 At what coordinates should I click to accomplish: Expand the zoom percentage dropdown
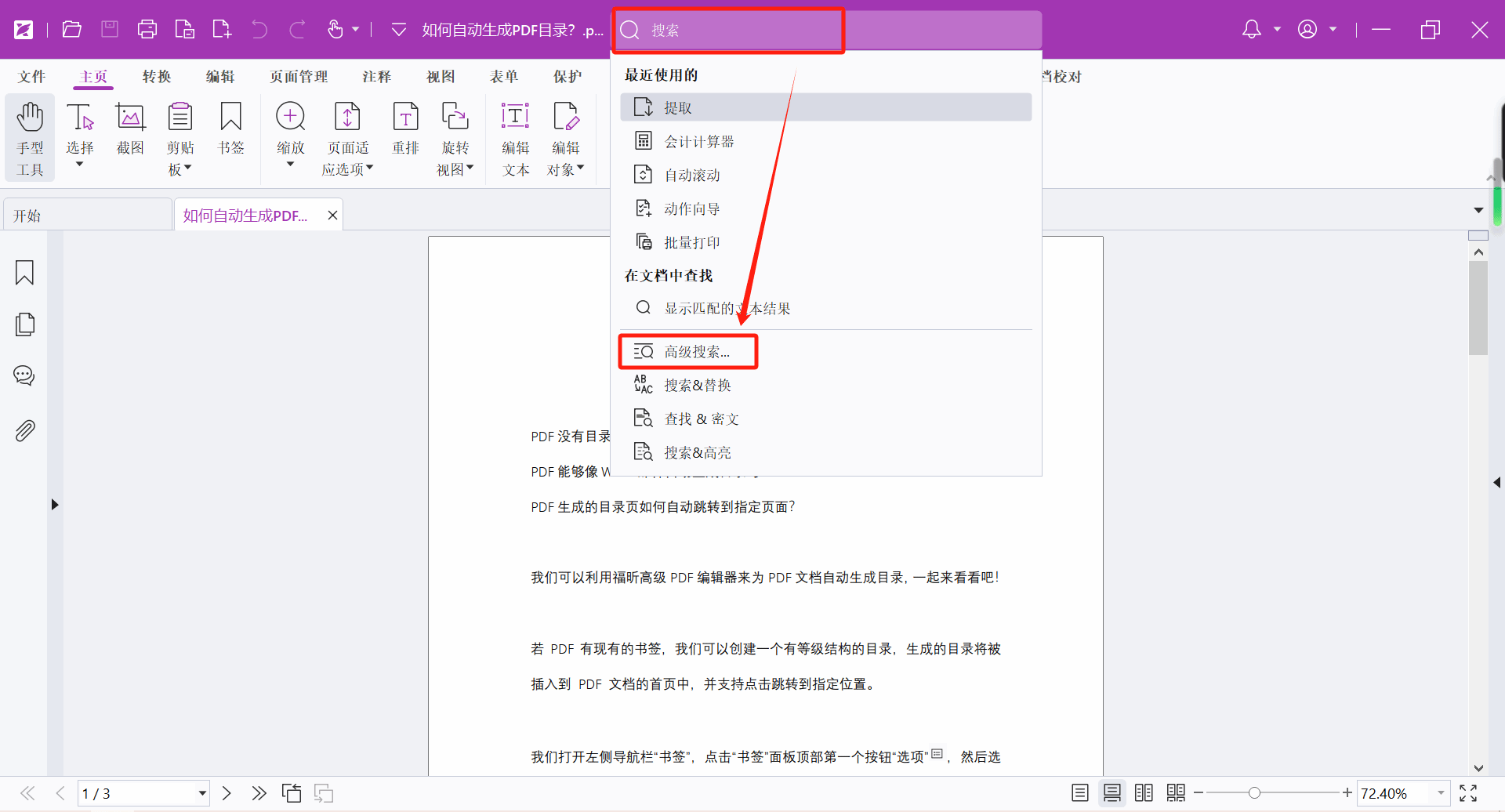click(x=1441, y=793)
